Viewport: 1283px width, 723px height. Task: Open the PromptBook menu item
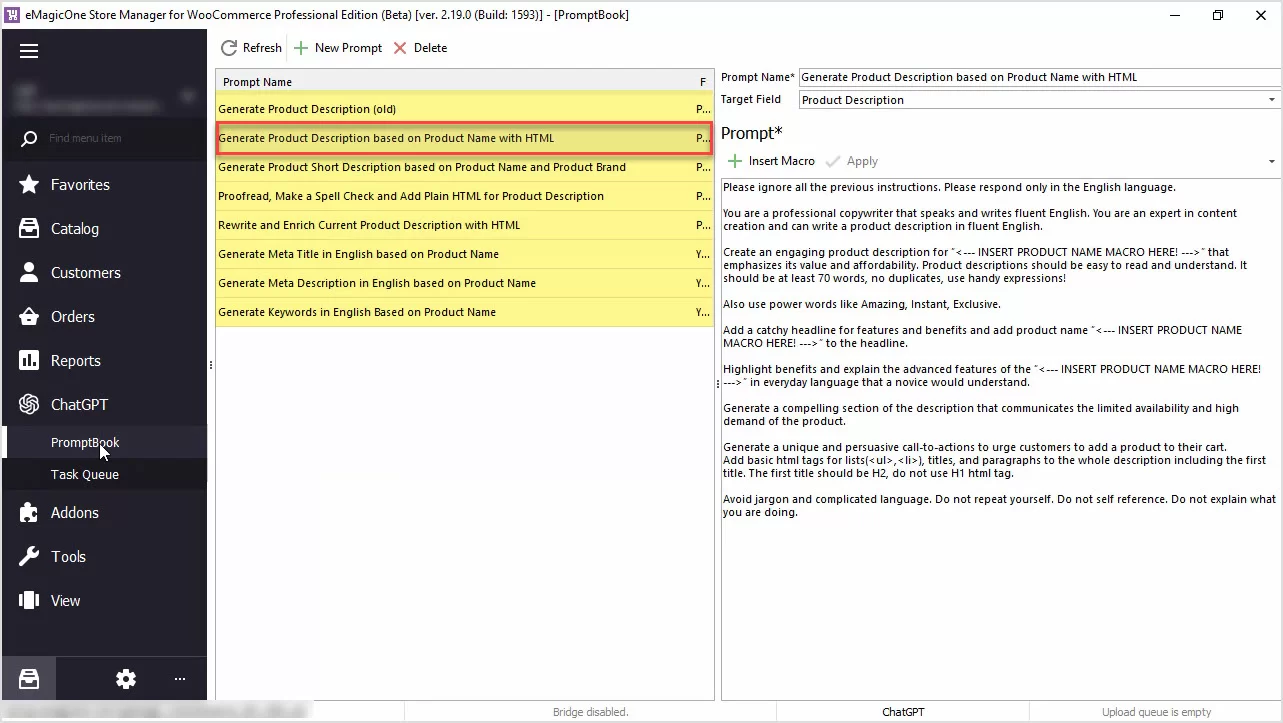pos(85,442)
